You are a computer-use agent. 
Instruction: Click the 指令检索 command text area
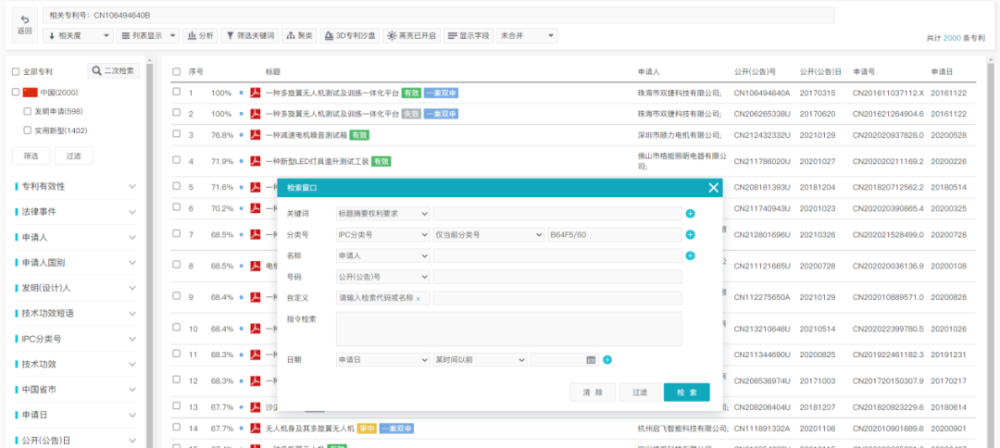tap(509, 328)
